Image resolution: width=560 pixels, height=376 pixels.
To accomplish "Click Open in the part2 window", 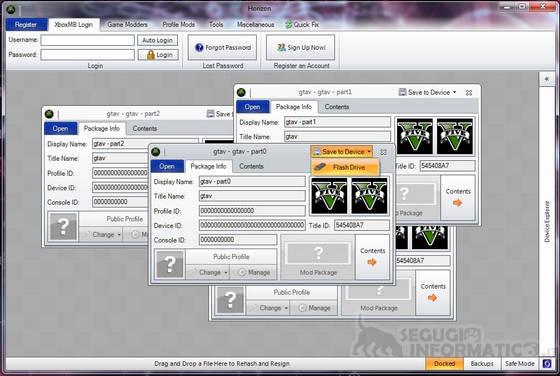I will point(60,129).
